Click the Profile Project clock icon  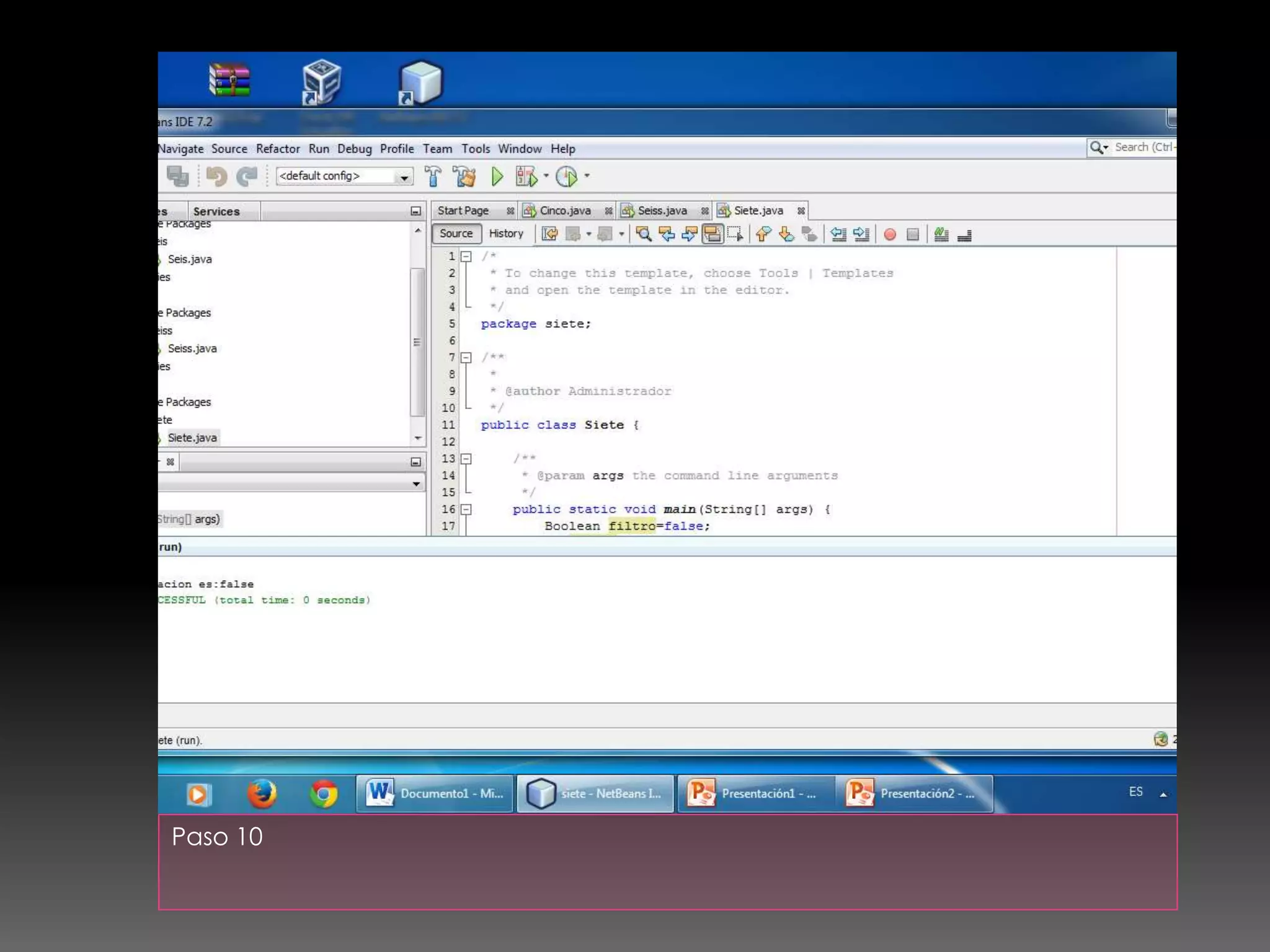(566, 177)
